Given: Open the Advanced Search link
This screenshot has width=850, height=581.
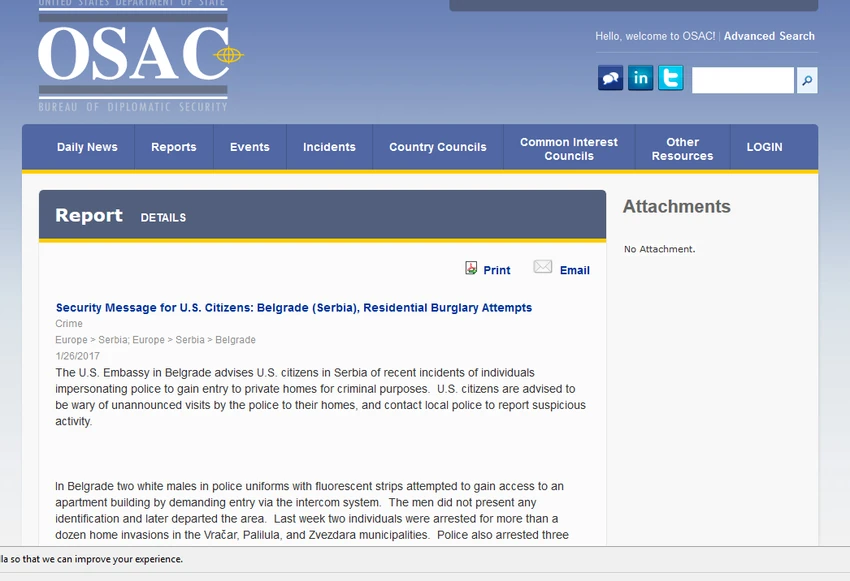Looking at the screenshot, I should (x=769, y=36).
